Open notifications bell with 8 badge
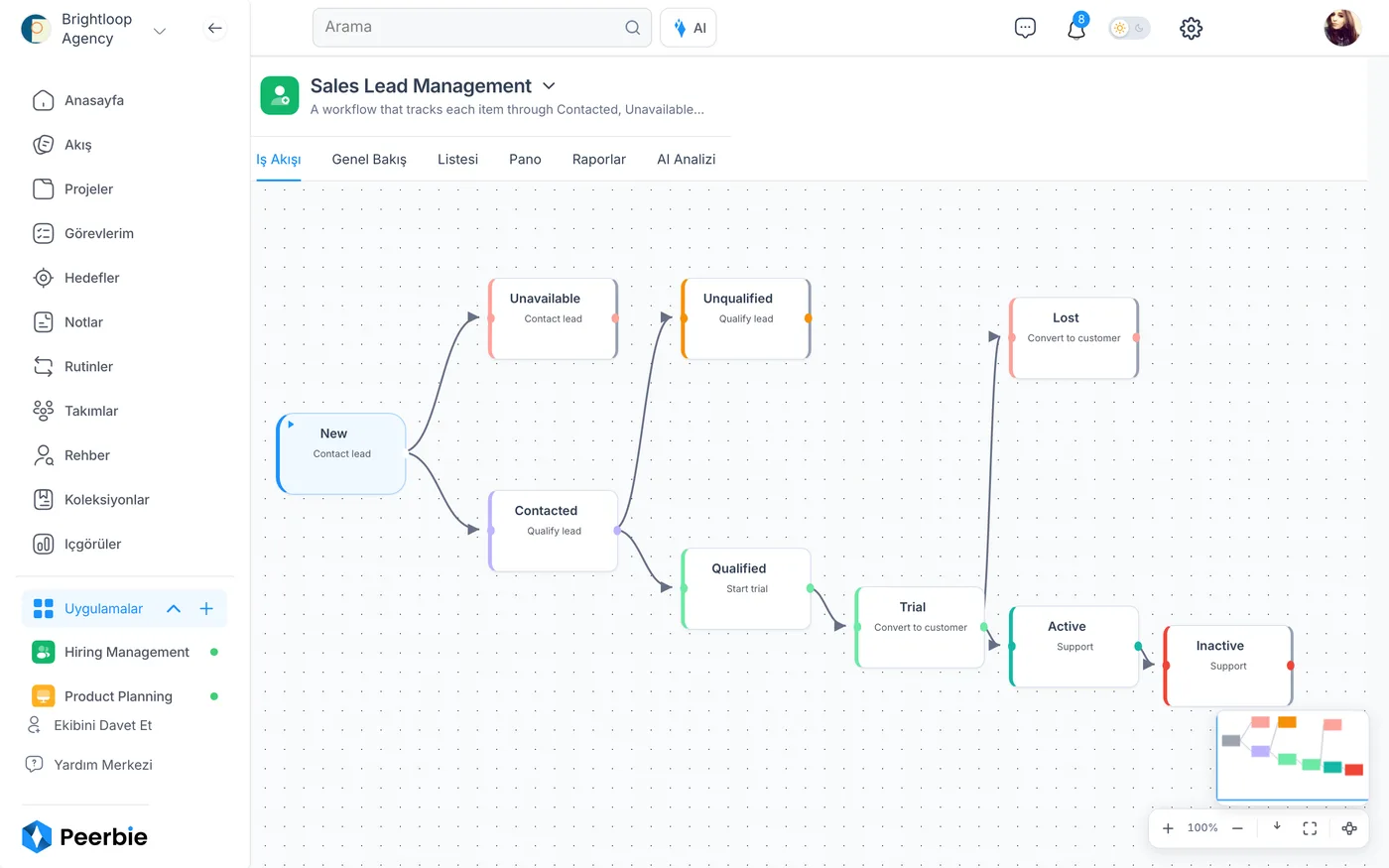The image size is (1389, 868). [x=1076, y=27]
